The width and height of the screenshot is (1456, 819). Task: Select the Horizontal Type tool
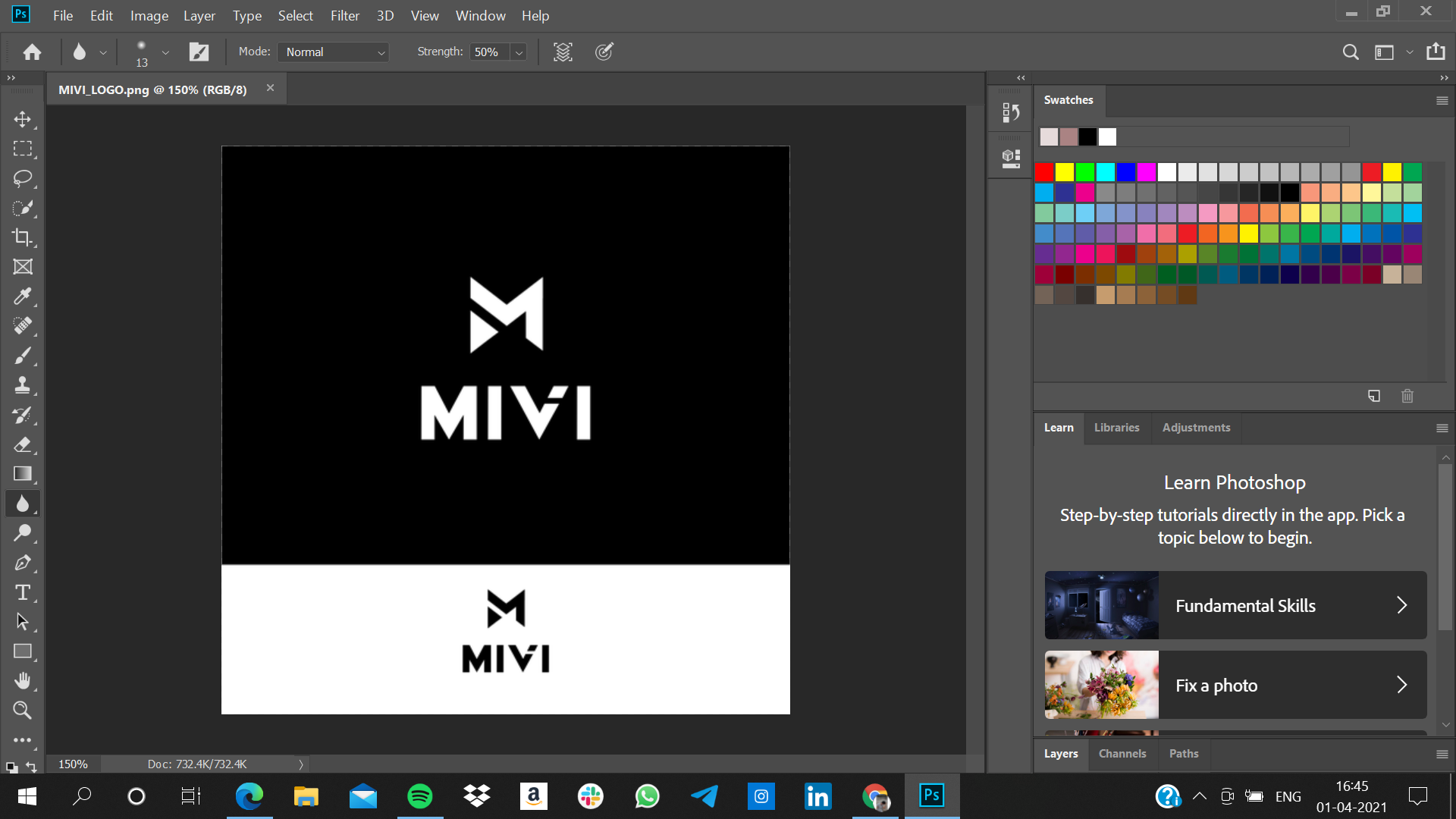coord(23,592)
